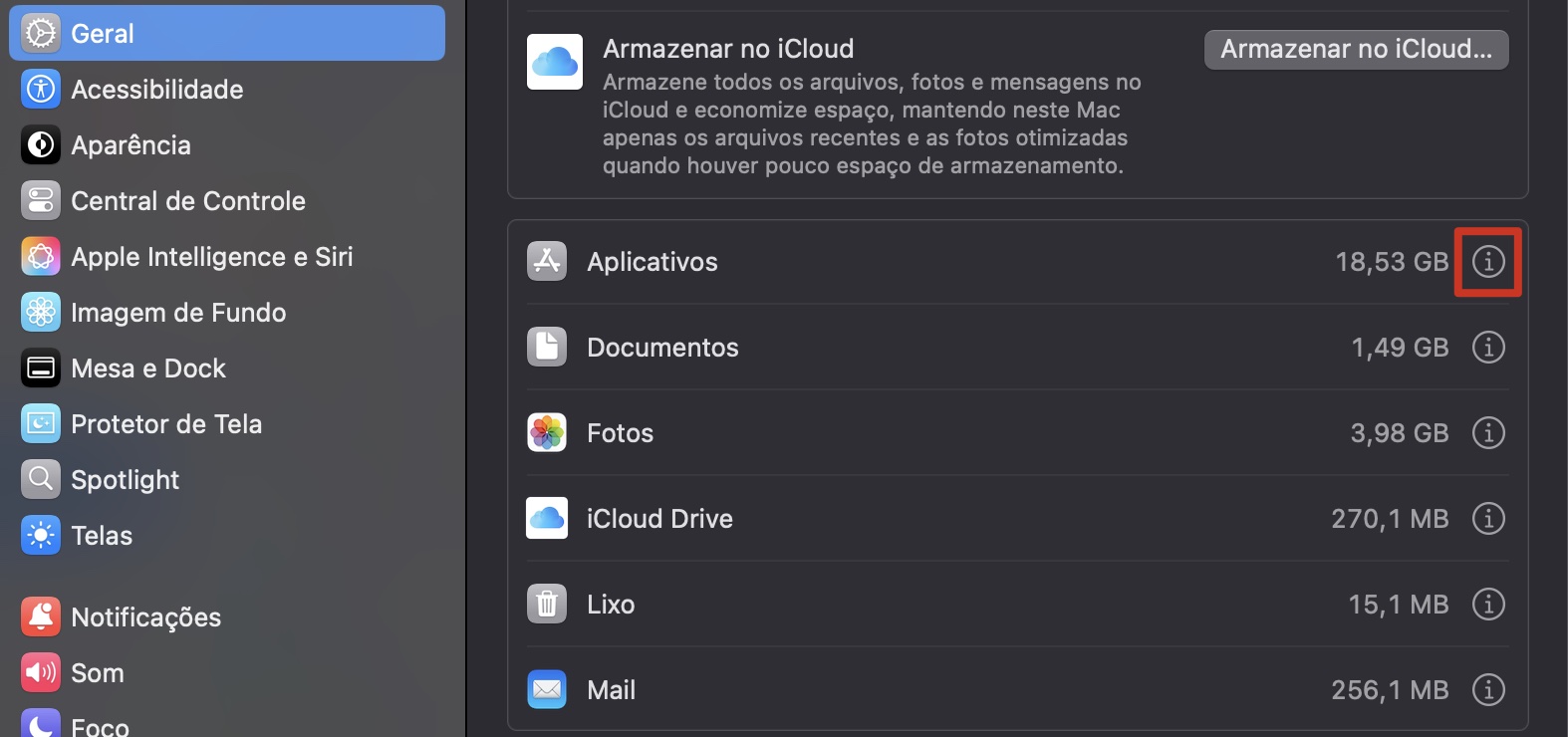Screen dimensions: 1568x737
Task: Open Spotlight settings
Action: (227, 479)
